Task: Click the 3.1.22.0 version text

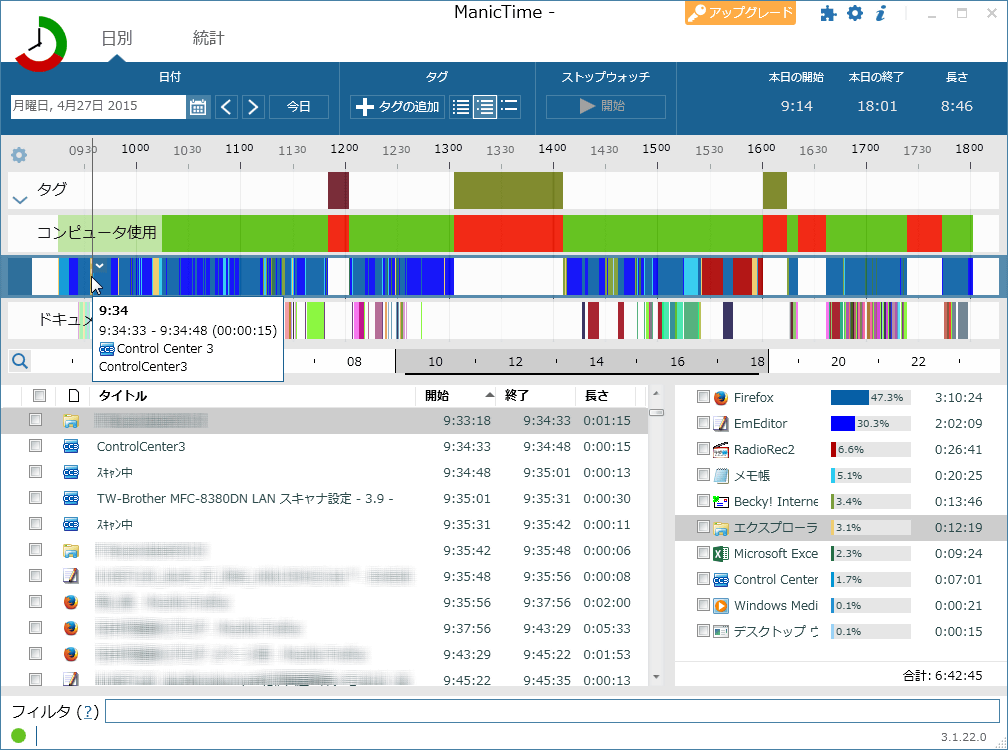Action: click(963, 737)
